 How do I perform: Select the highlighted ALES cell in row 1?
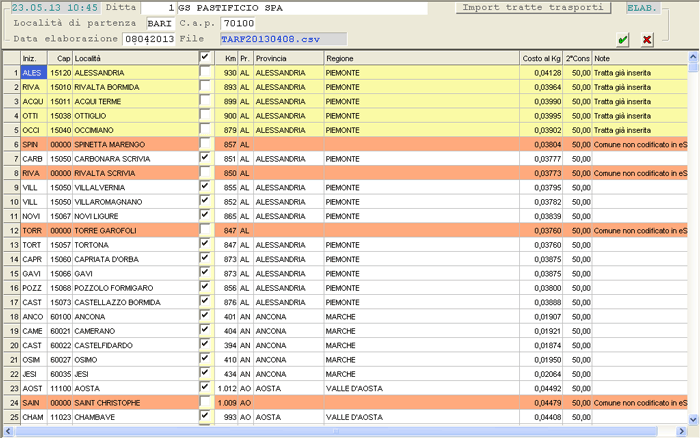pyautogui.click(x=34, y=73)
